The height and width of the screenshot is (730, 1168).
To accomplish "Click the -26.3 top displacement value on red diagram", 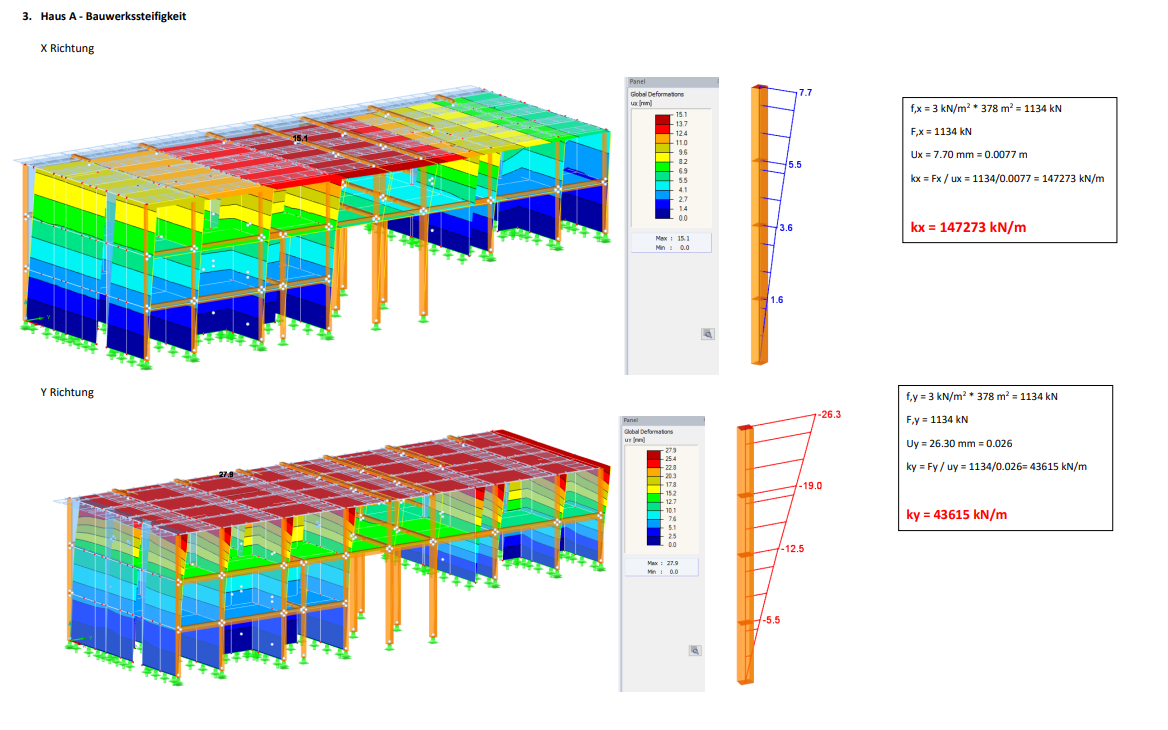I will click(832, 414).
